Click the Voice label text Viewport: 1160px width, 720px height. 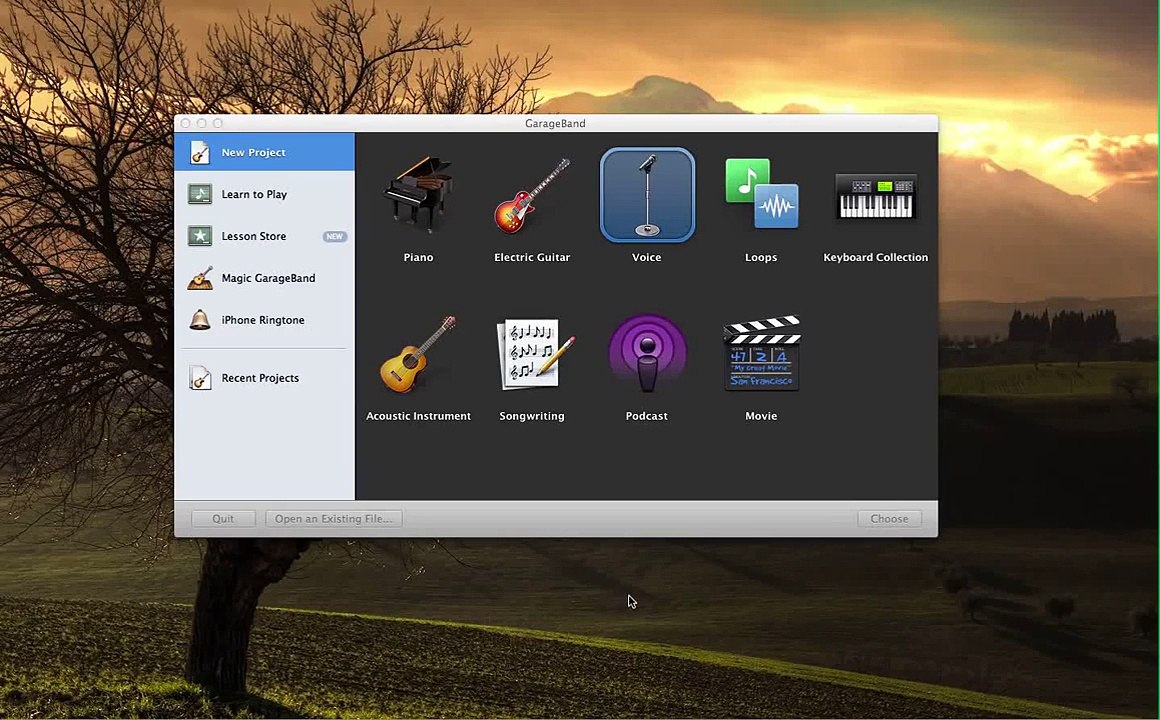647,258
